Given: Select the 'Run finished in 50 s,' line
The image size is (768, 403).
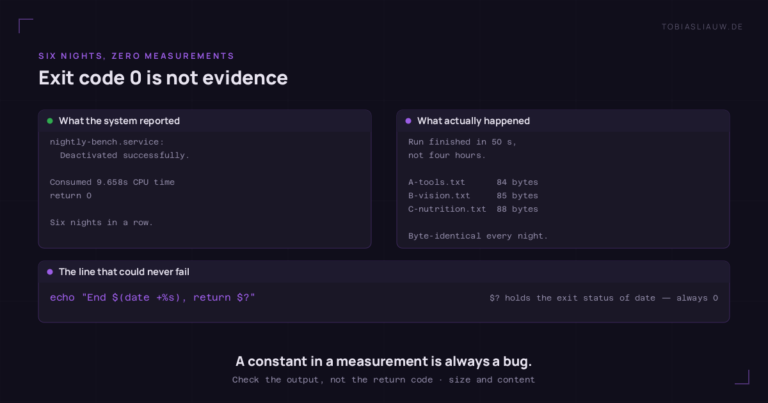Looking at the screenshot, I should [x=462, y=142].
